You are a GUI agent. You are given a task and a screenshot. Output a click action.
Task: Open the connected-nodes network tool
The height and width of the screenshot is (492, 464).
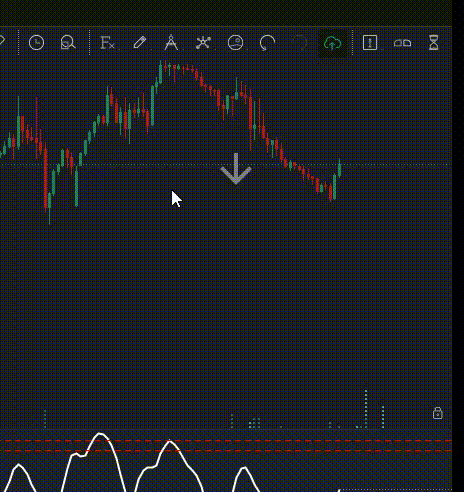[203, 43]
